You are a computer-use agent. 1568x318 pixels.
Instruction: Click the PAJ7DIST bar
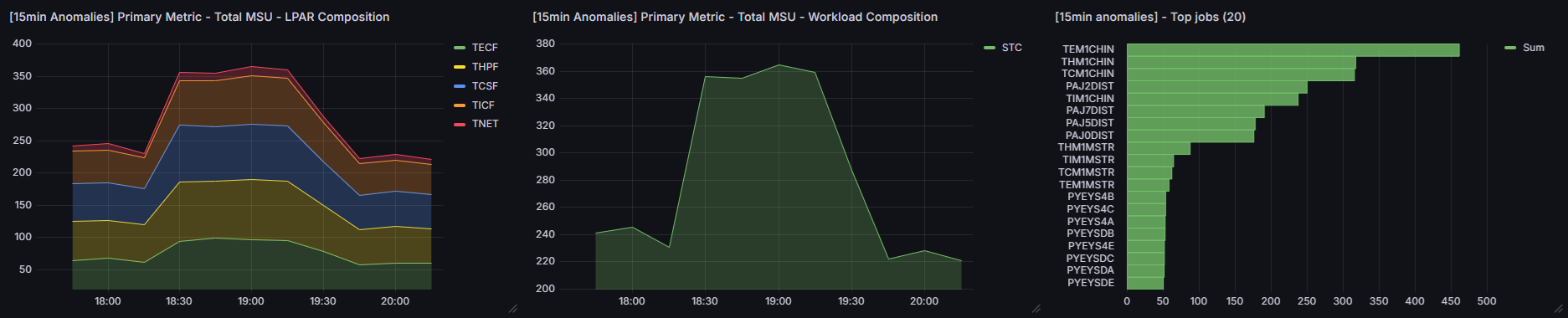point(1195,111)
